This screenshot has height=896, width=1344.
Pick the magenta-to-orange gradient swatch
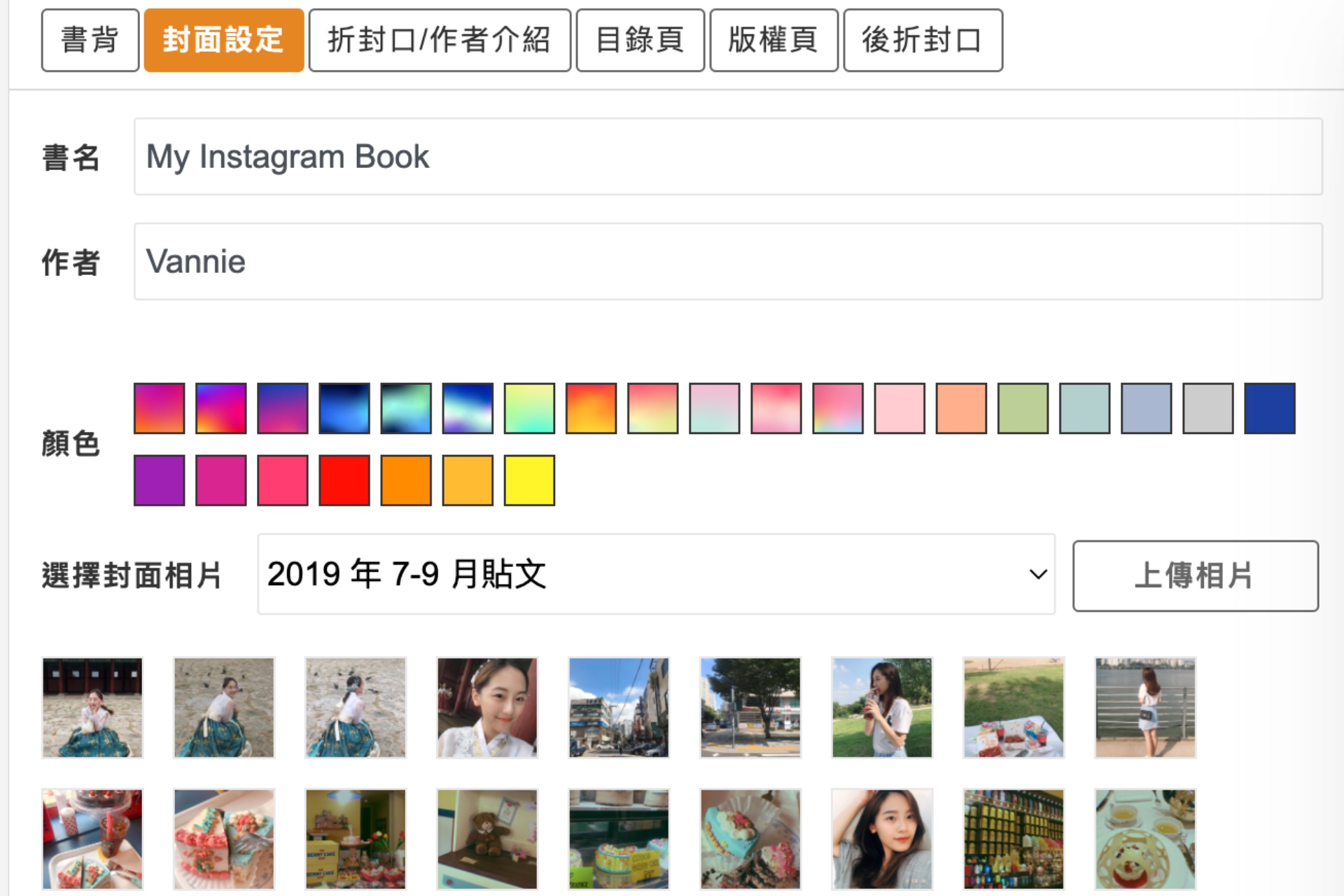point(160,408)
